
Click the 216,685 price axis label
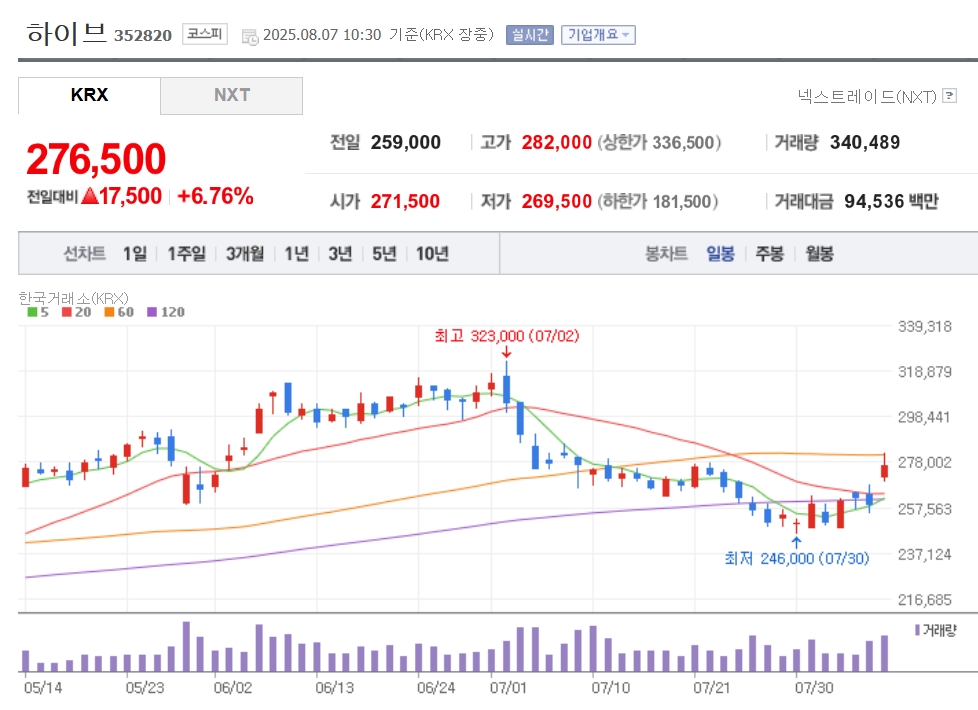[x=924, y=600]
